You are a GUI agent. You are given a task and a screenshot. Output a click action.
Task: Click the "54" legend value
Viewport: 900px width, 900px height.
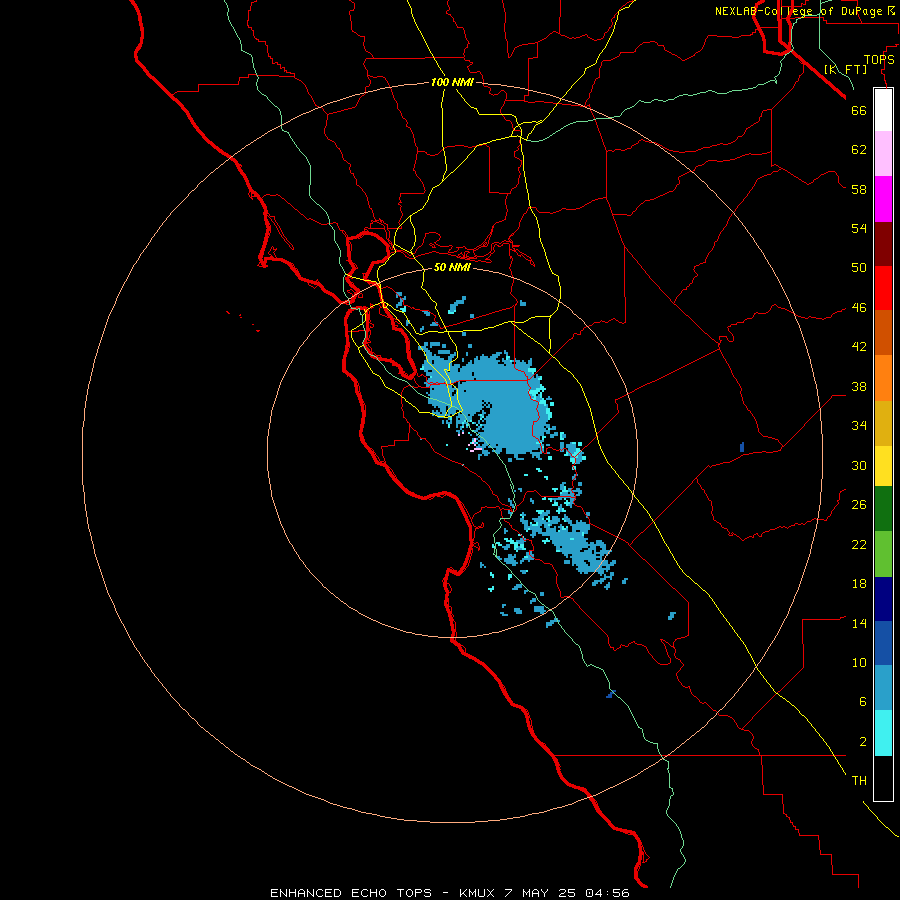[859, 229]
